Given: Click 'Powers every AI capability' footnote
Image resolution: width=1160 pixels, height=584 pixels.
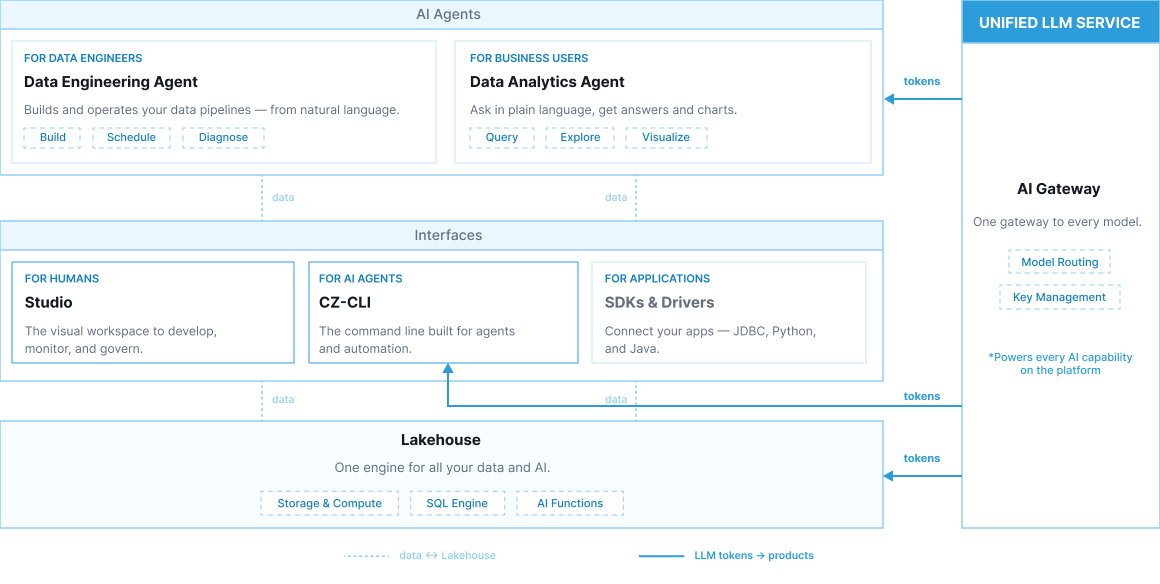Looking at the screenshot, I should (1060, 363).
